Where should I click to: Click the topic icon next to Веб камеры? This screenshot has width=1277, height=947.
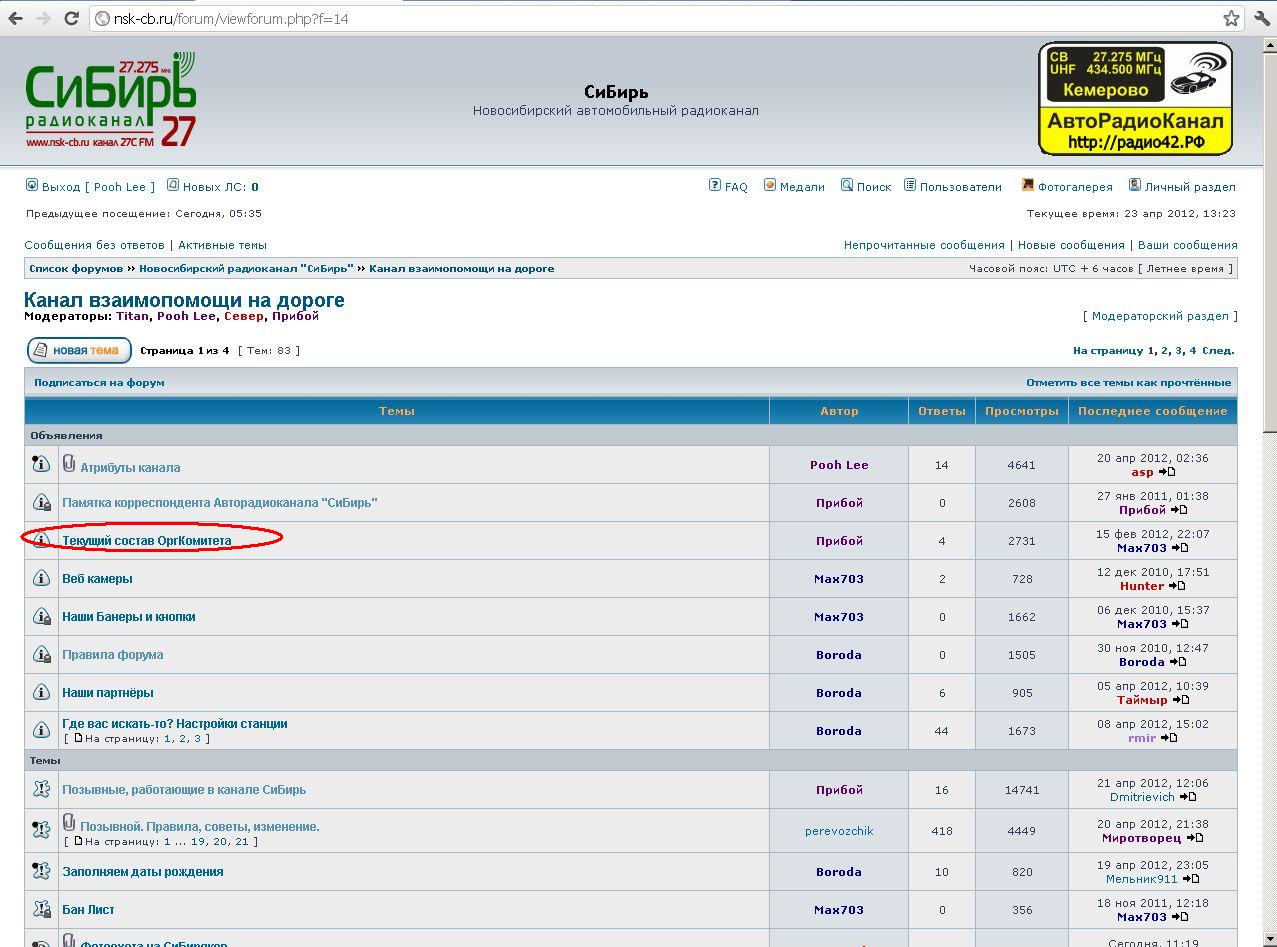[x=41, y=579]
